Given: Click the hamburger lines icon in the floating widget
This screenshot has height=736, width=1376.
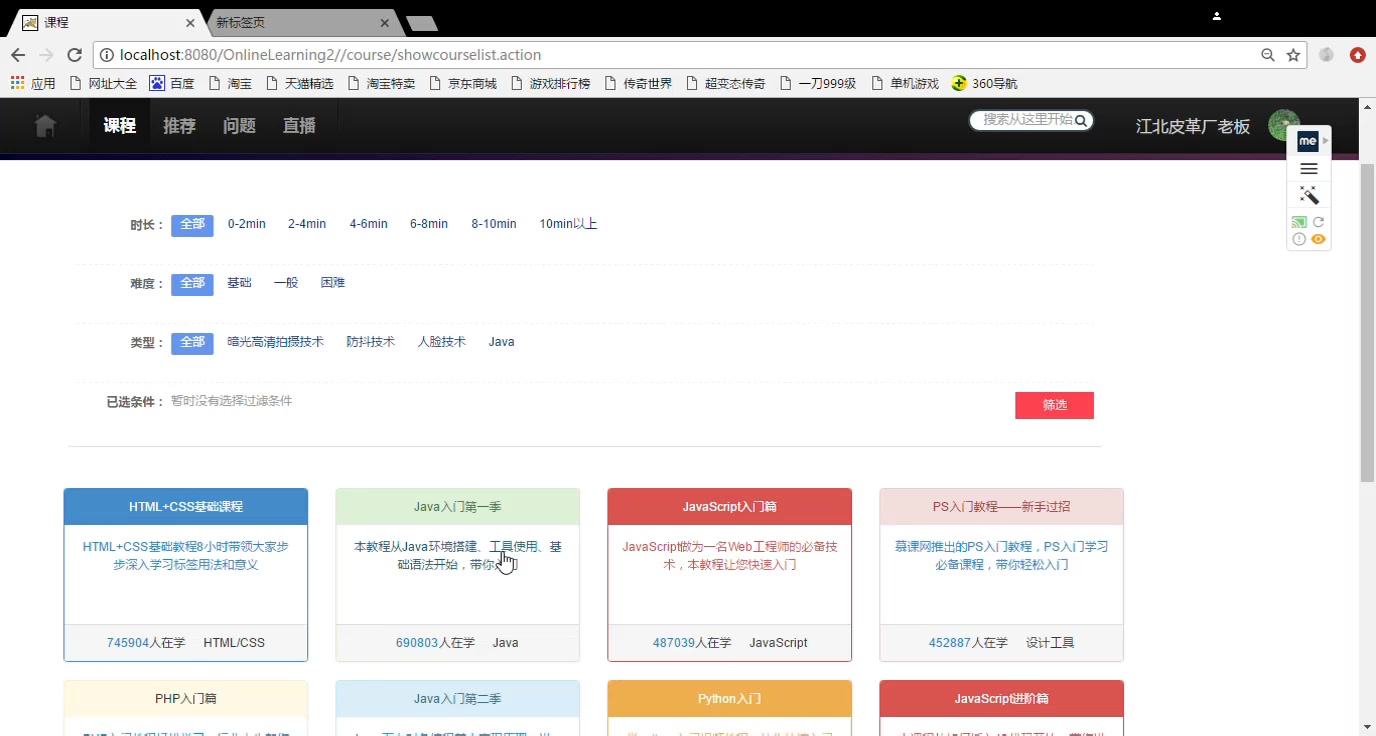Looking at the screenshot, I should click(x=1308, y=168).
